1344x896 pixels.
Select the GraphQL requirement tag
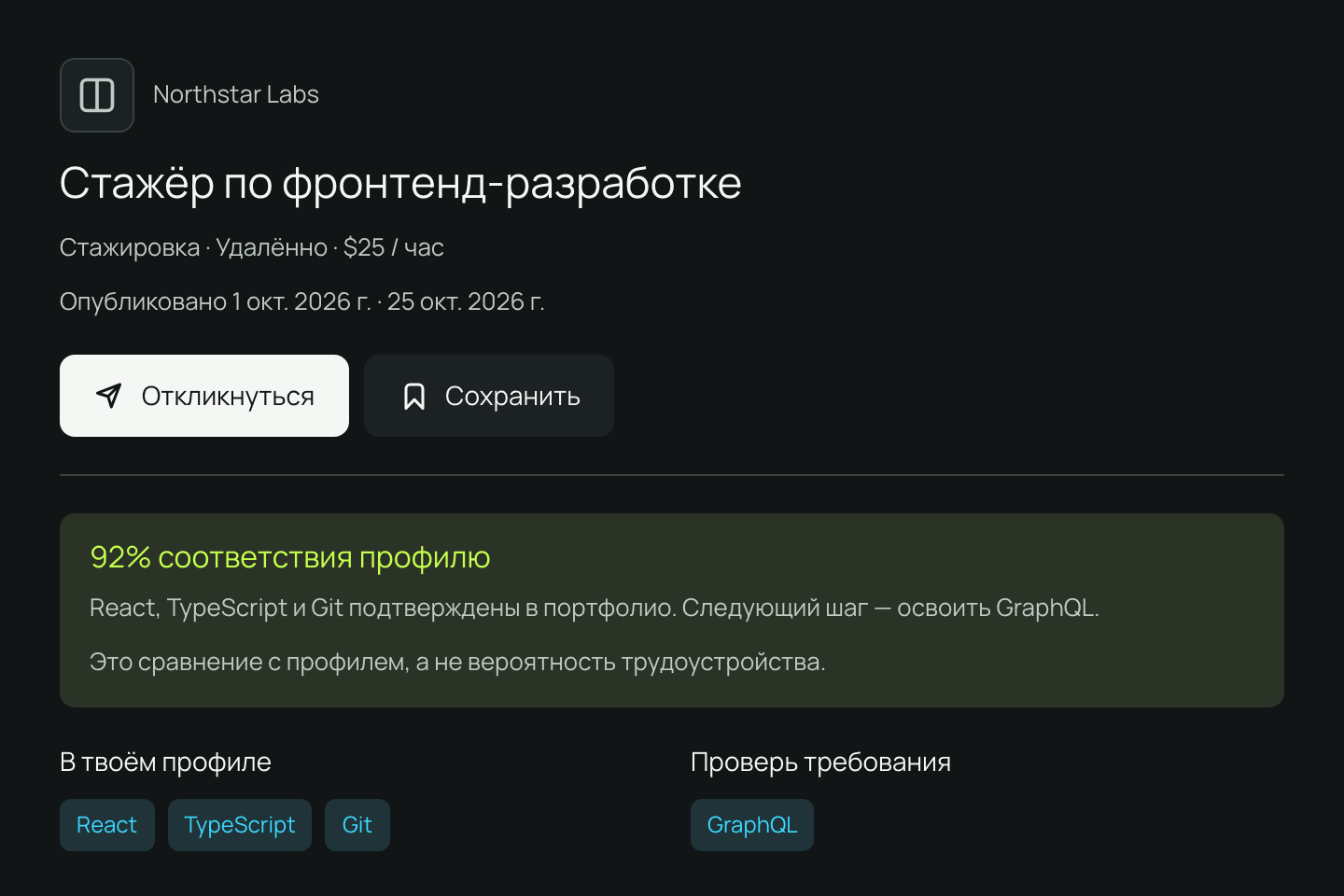(x=752, y=825)
